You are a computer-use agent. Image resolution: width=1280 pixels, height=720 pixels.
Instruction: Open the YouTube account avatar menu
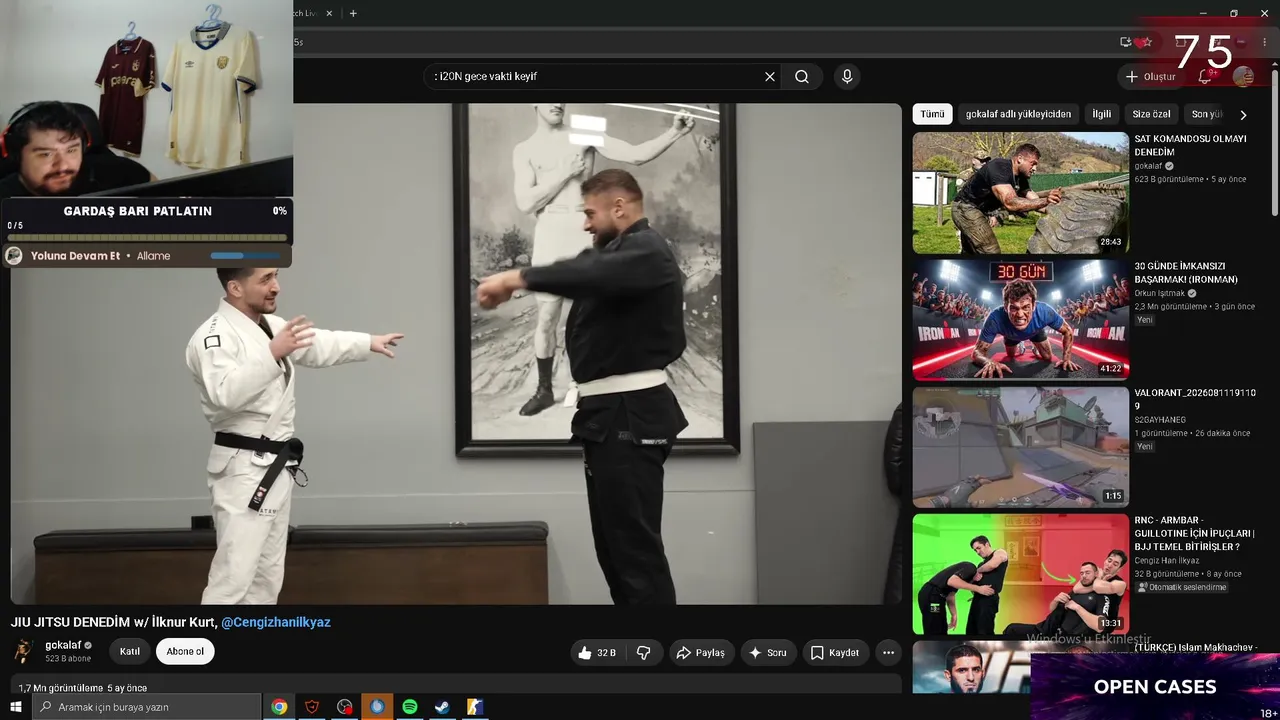coord(1243,77)
